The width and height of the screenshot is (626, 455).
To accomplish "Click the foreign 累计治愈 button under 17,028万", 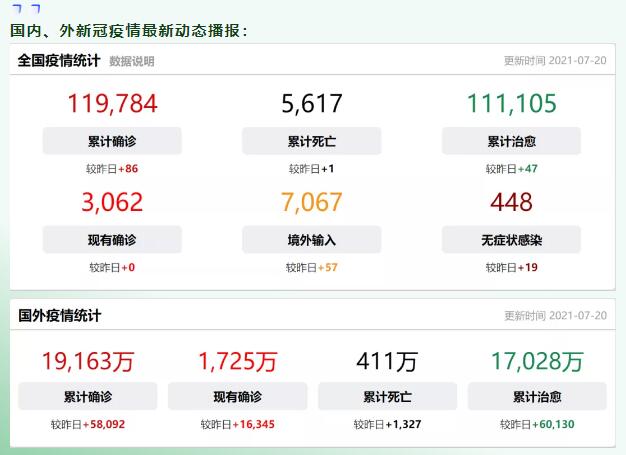I will tap(537, 397).
